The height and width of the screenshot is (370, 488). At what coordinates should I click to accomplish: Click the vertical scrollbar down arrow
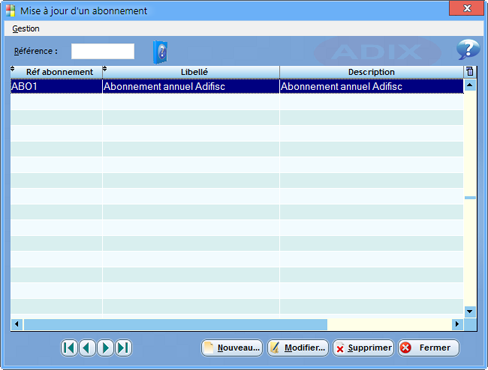[x=470, y=311]
